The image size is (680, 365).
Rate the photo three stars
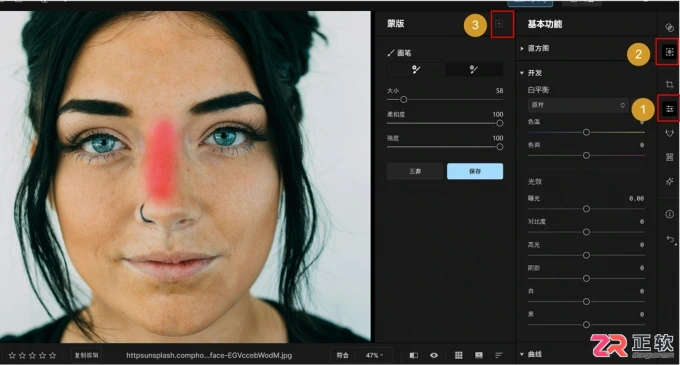(33, 355)
